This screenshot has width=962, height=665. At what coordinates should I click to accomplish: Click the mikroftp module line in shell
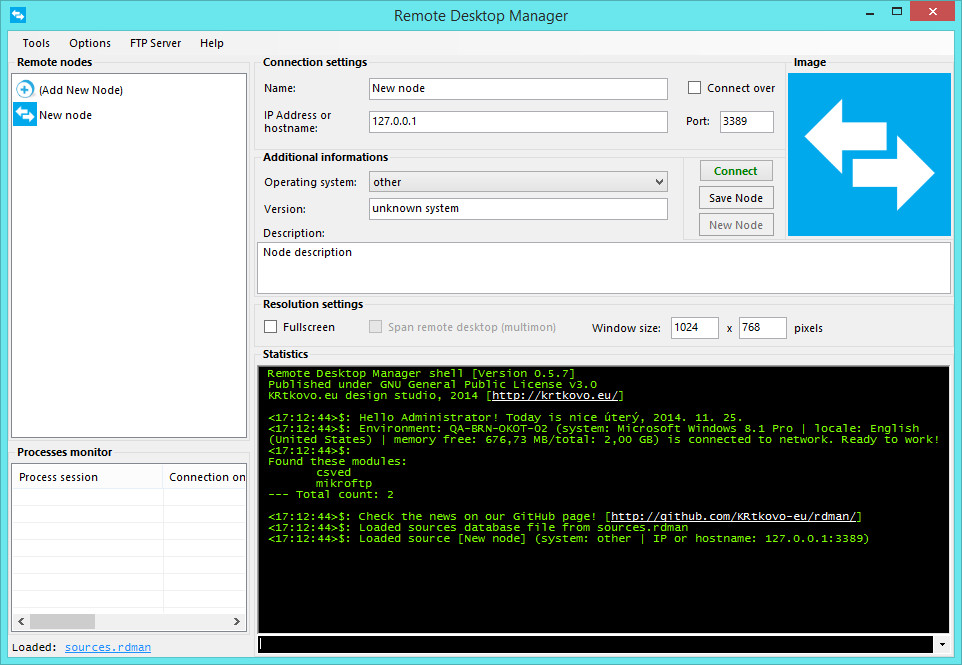pyautogui.click(x=344, y=483)
